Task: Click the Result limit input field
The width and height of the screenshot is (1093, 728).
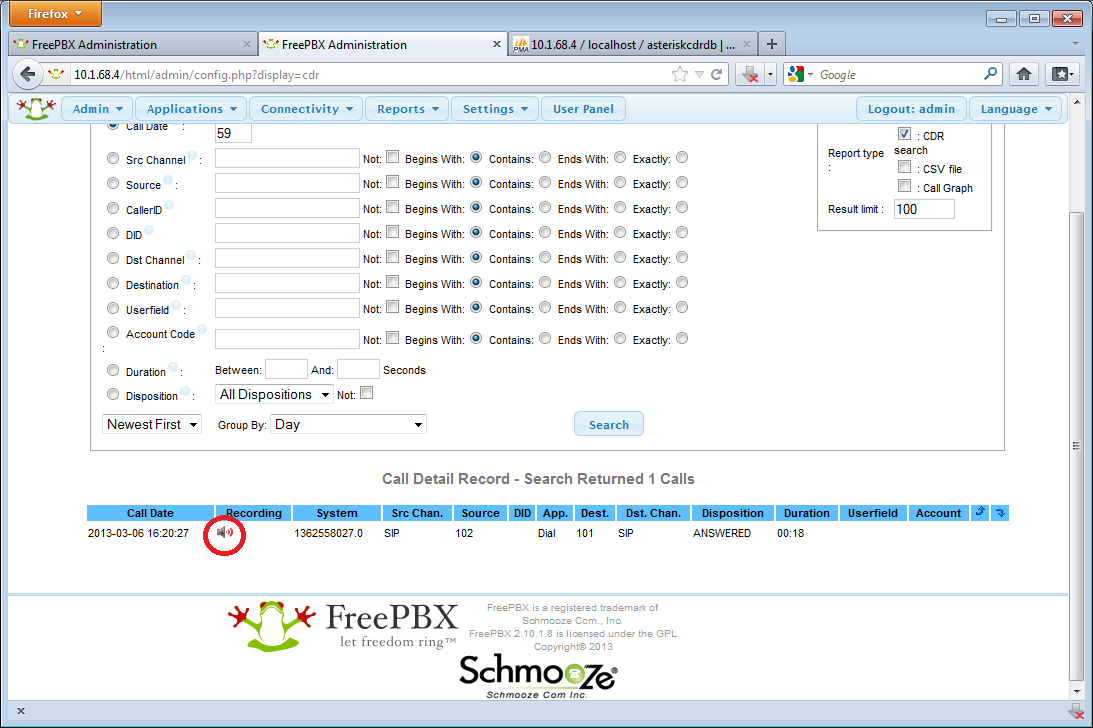Action: click(923, 209)
